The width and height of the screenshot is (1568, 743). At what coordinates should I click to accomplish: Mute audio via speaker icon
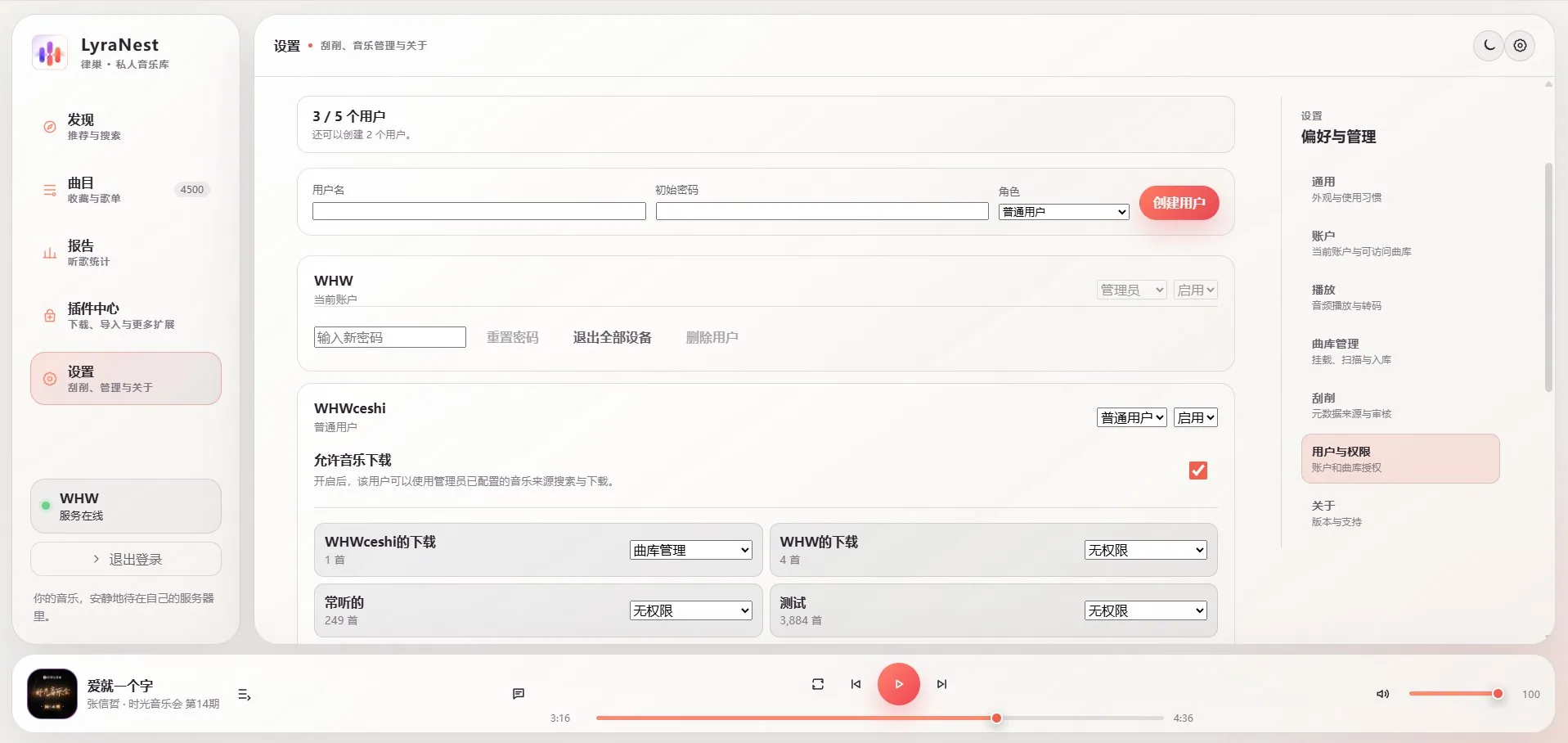(1383, 694)
